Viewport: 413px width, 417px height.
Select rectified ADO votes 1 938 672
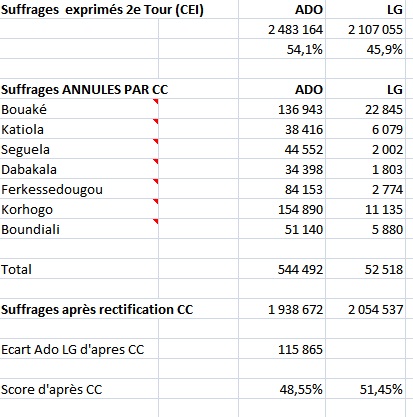coord(282,309)
